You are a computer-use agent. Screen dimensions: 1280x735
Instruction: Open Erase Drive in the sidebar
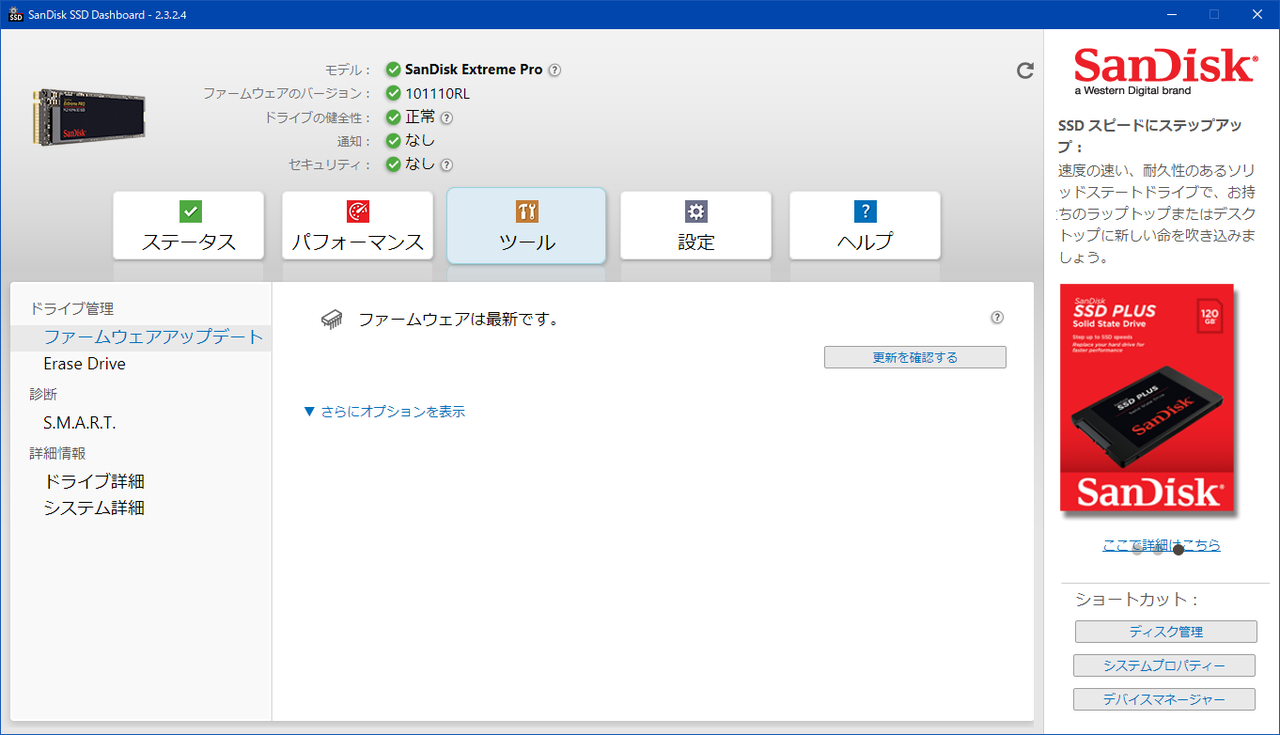tap(85, 364)
